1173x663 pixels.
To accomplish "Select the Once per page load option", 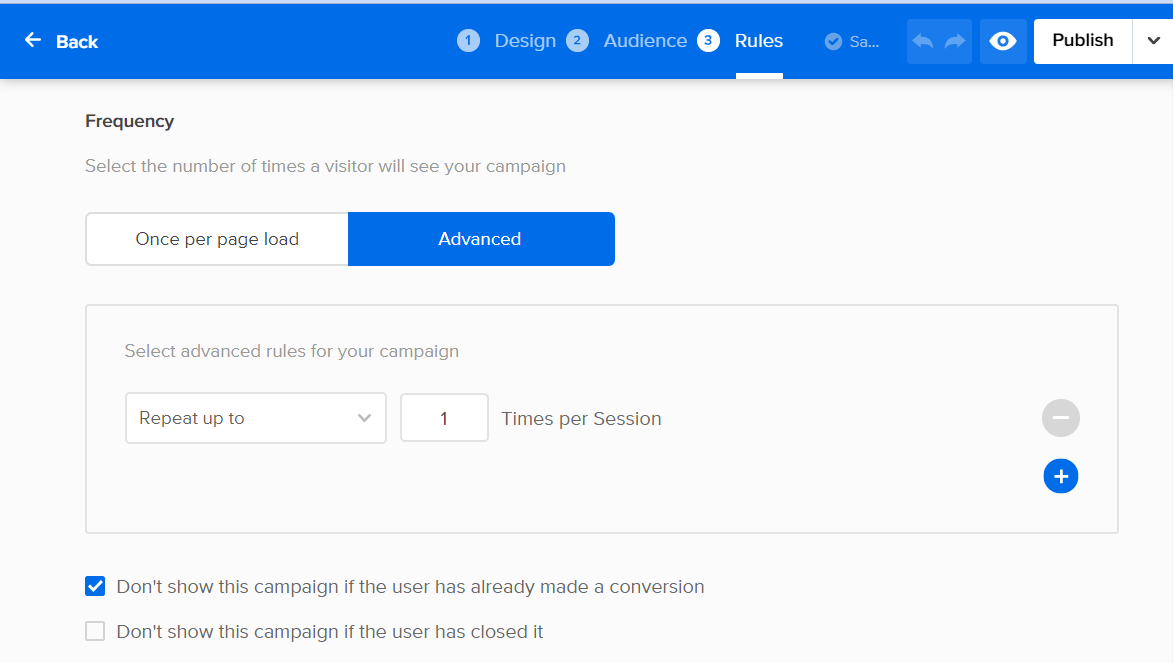I will [217, 239].
